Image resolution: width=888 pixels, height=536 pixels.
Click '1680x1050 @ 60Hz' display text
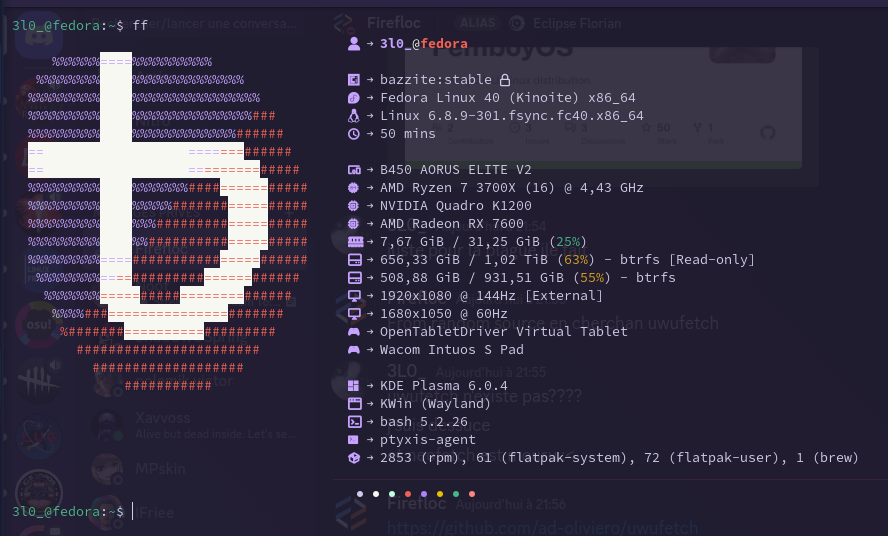pyautogui.click(x=444, y=314)
